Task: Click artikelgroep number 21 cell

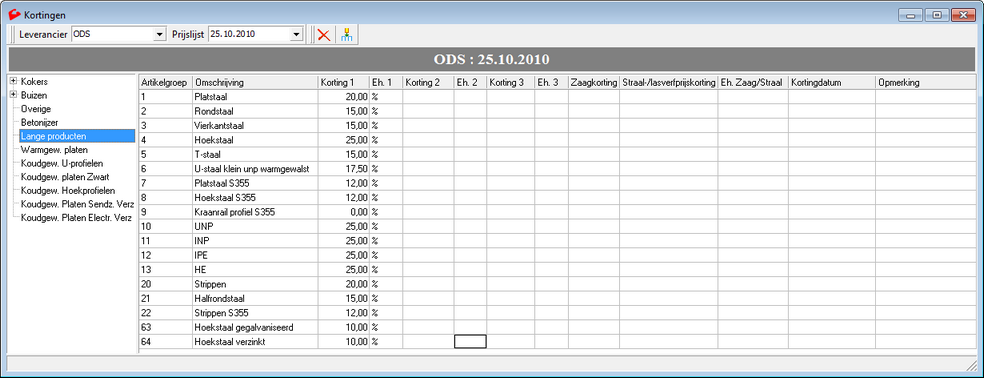Action: [x=165, y=299]
